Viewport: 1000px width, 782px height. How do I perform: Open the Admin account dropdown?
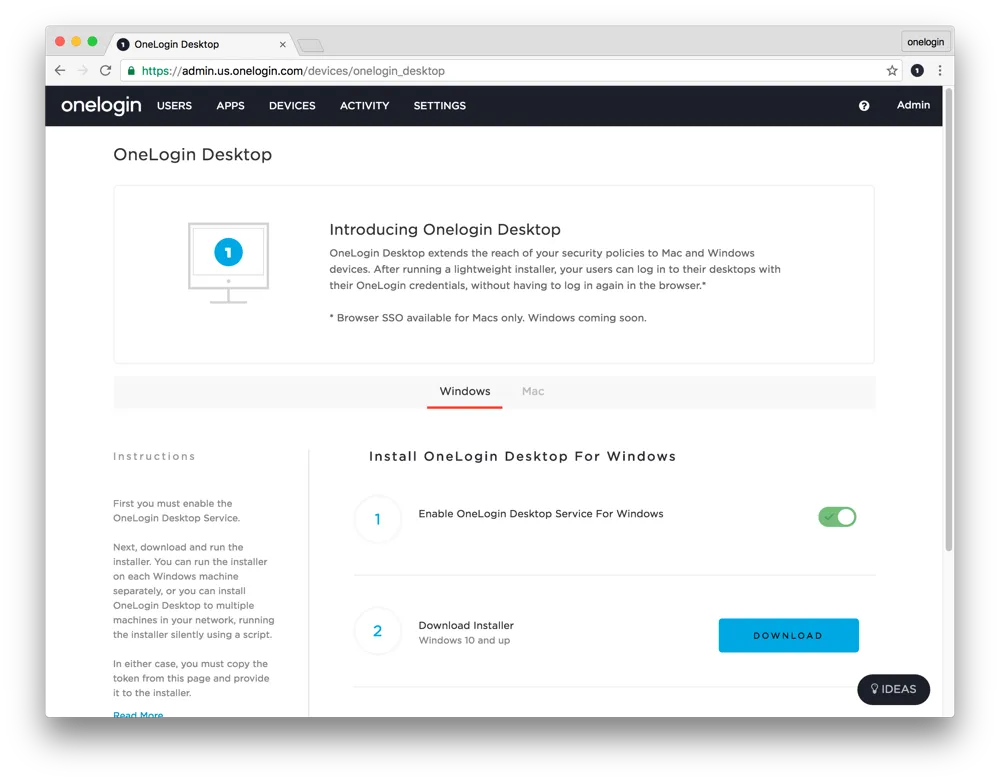tap(913, 105)
